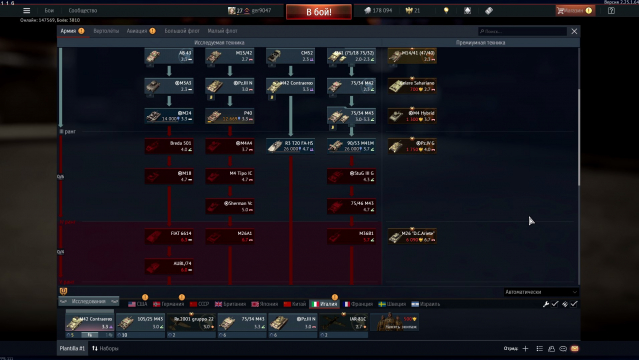
Task: Click the vehicle search input field
Action: 522,31
